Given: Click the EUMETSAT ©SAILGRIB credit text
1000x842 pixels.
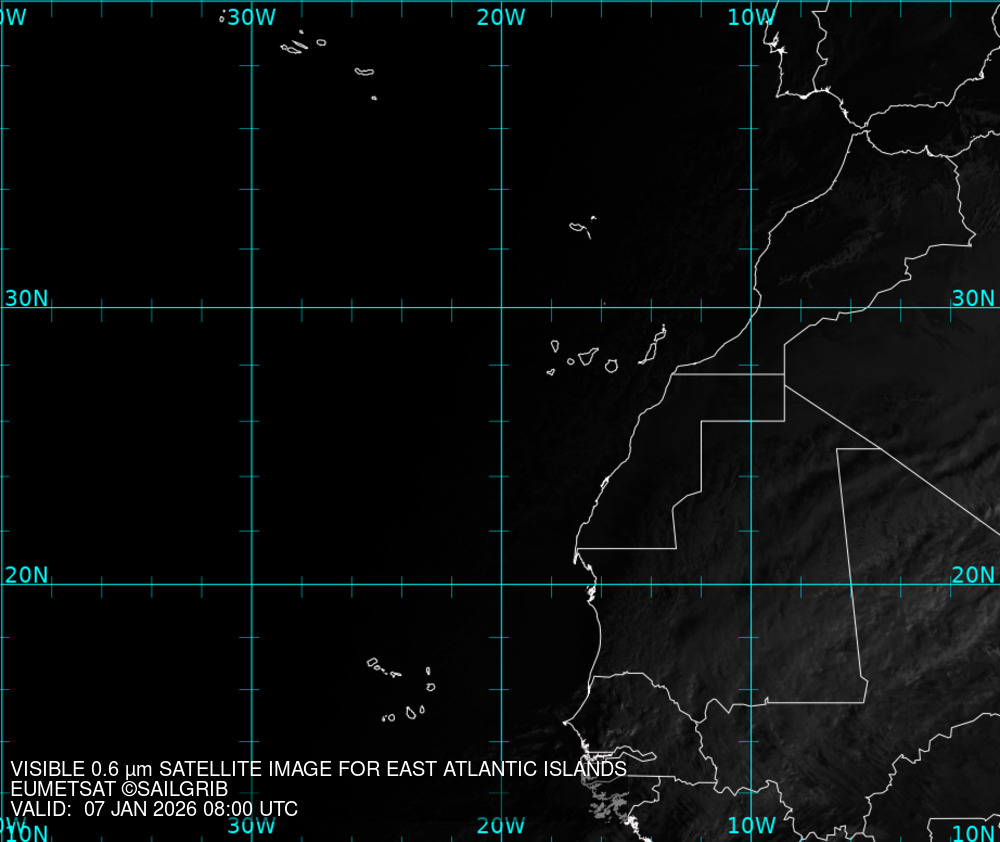Looking at the screenshot, I should pos(119,789).
